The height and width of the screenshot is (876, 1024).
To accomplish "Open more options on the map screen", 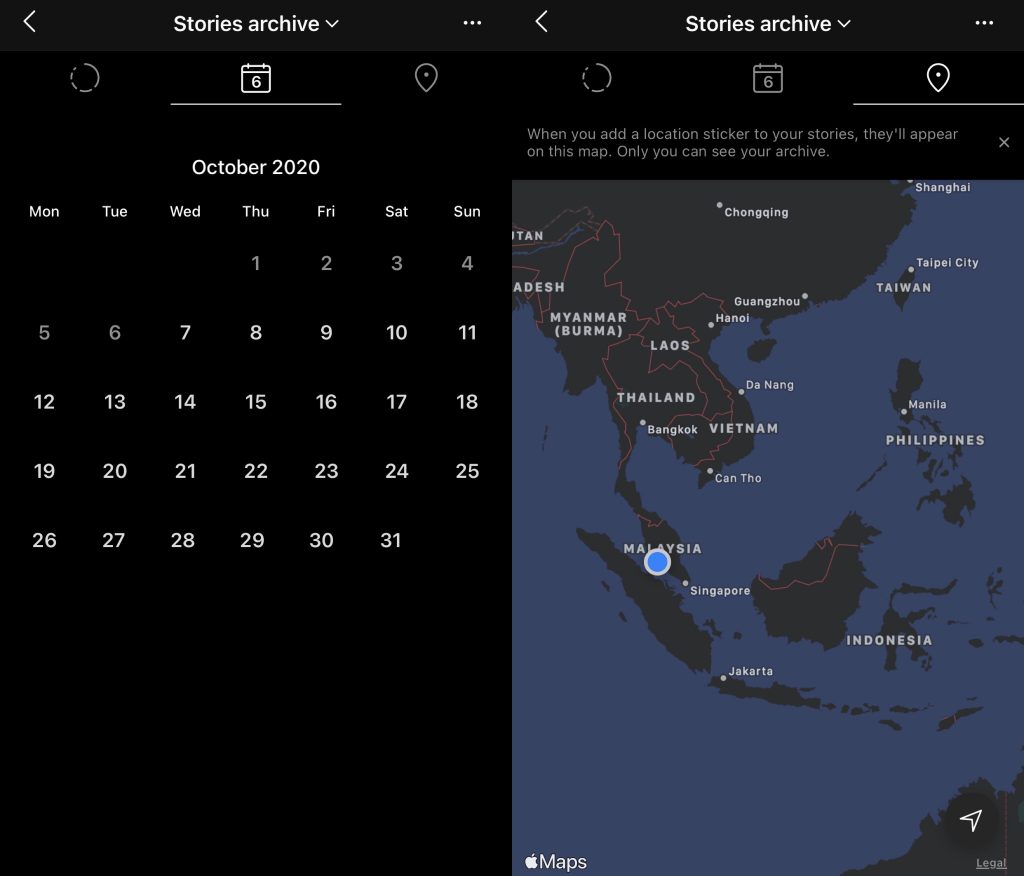I will click(984, 23).
